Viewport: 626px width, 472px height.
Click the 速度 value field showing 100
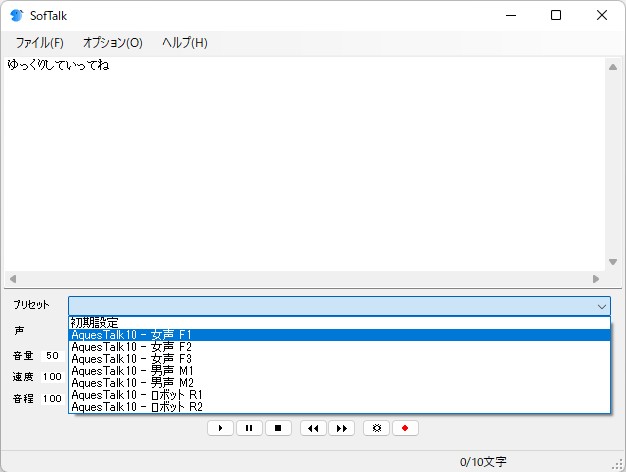(52, 377)
